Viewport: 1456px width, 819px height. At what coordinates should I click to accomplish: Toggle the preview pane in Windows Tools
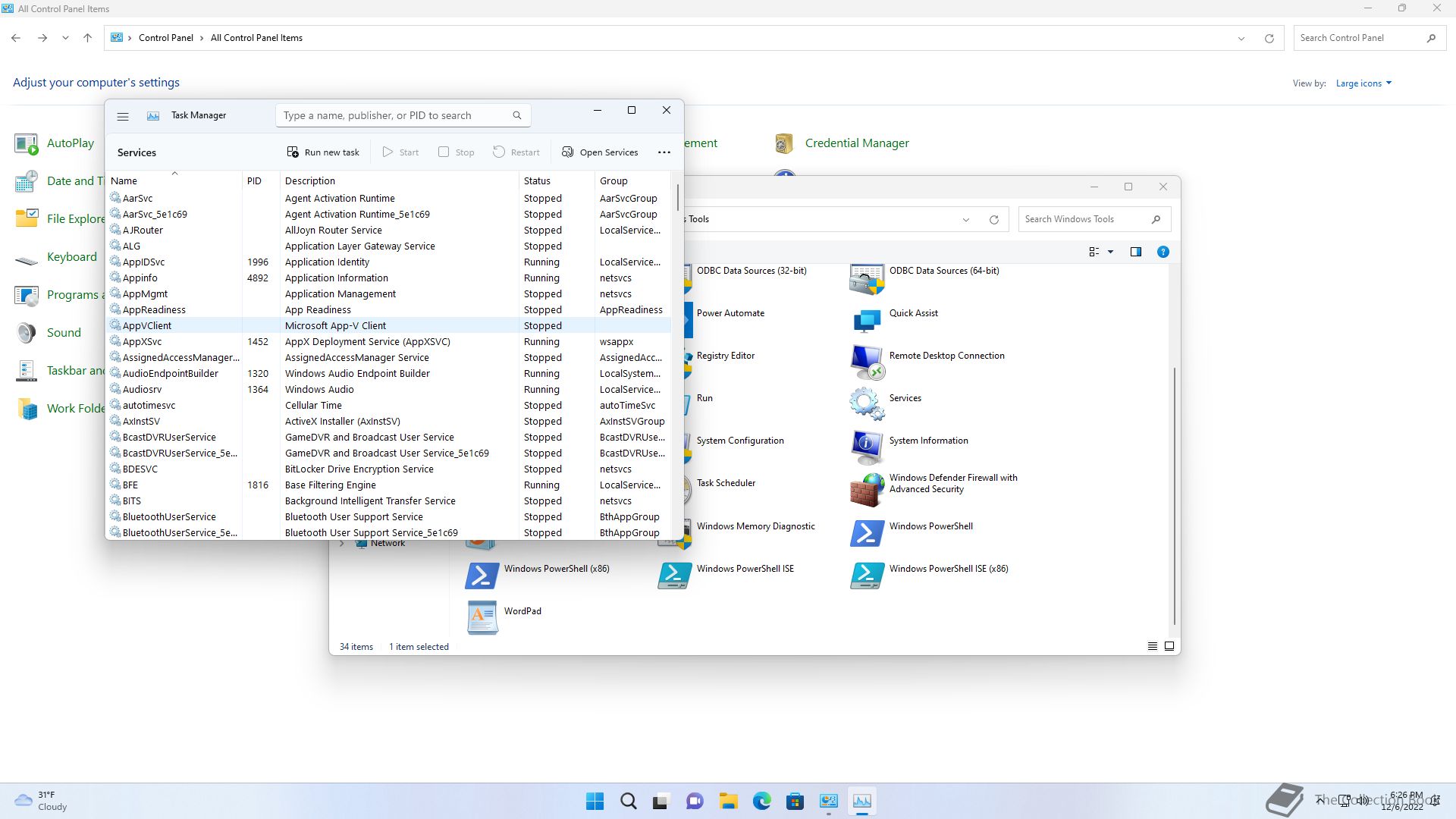(1136, 253)
